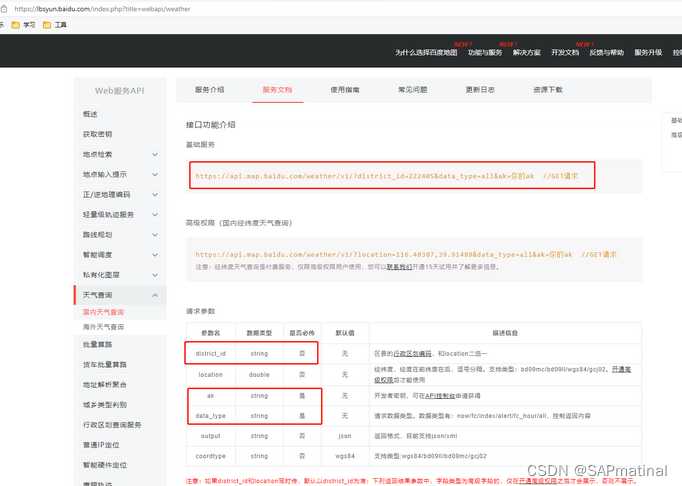Switch to the 更新日志 tab
The image size is (682, 486).
click(x=480, y=90)
